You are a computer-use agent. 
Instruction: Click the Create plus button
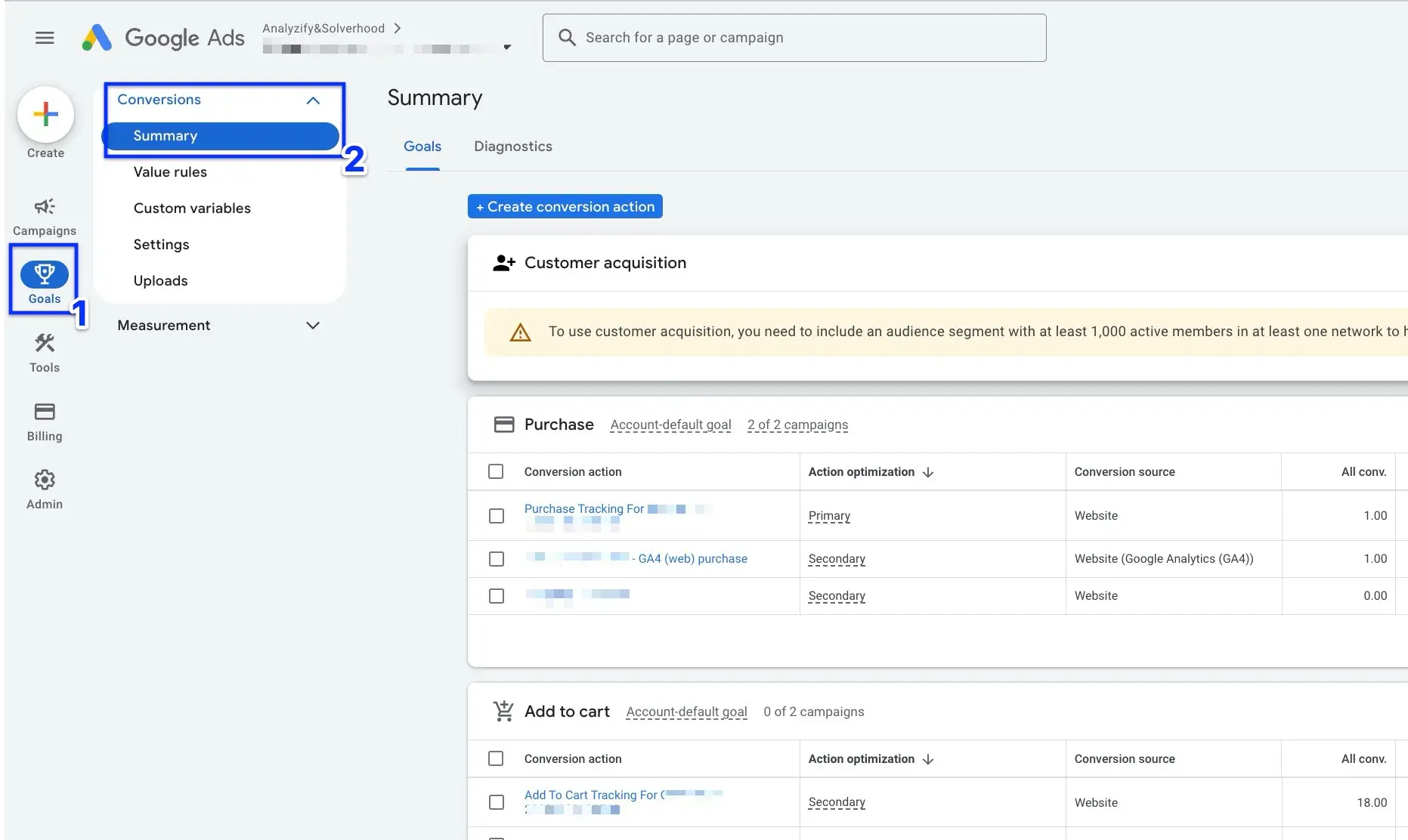click(45, 114)
